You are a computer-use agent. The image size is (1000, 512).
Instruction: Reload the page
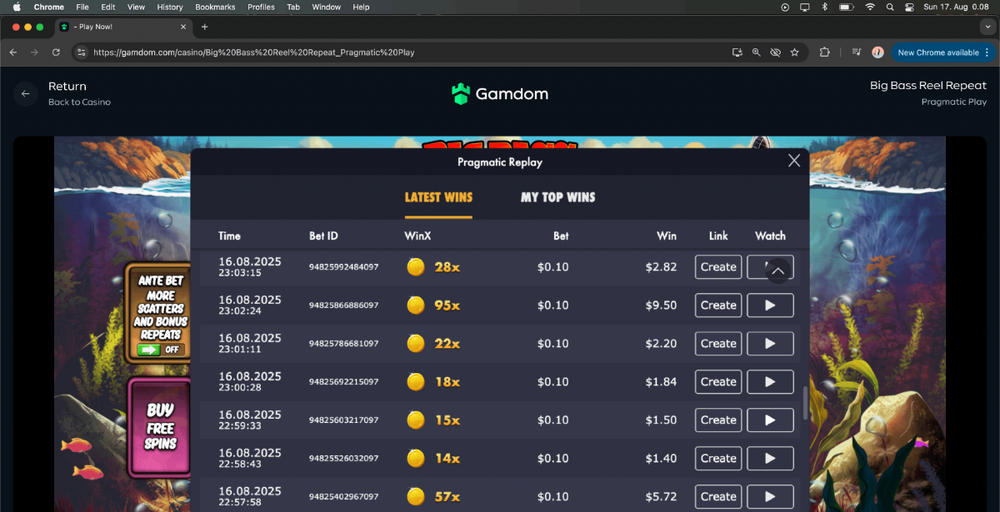[x=55, y=52]
